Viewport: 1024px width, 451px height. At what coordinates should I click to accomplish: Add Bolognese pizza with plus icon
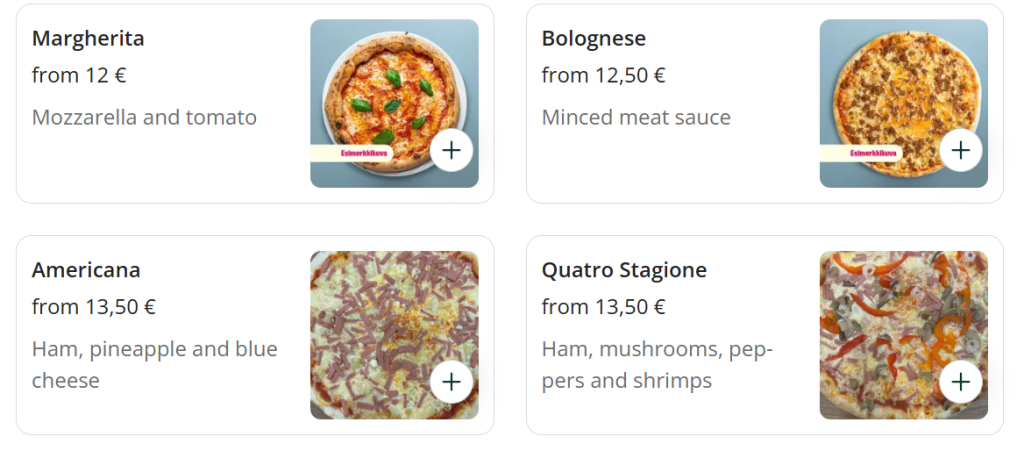(x=961, y=150)
